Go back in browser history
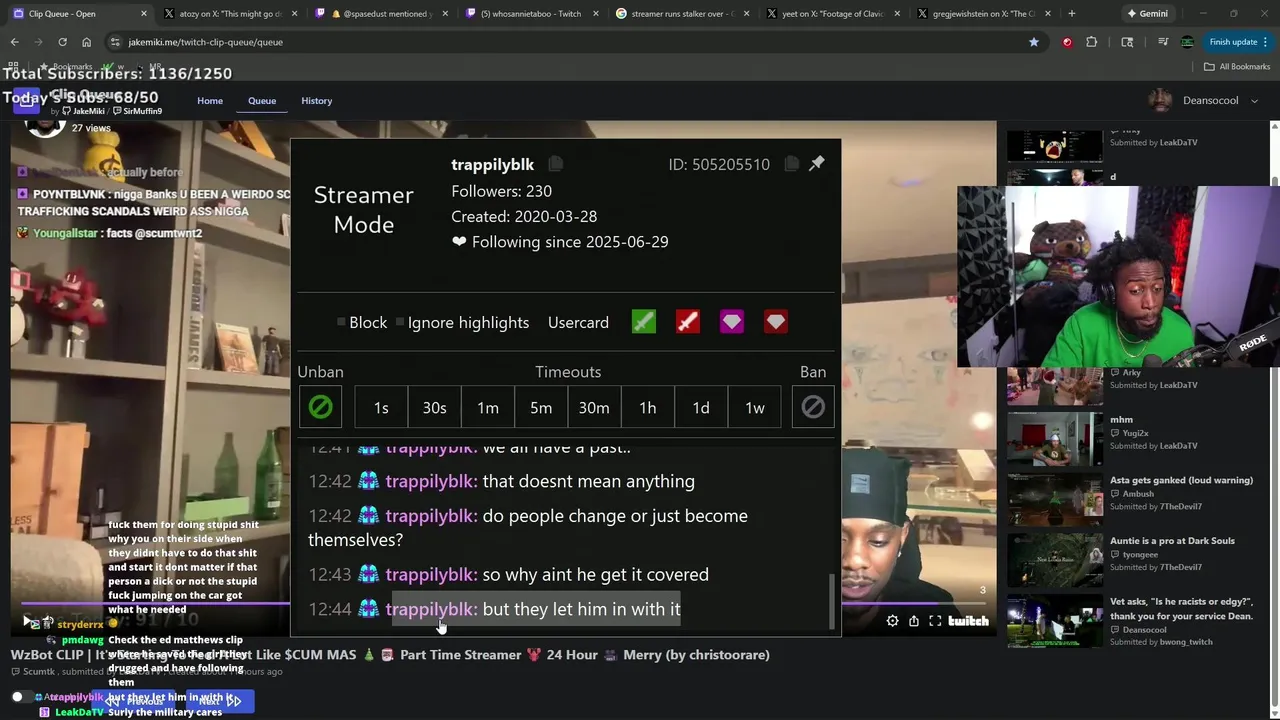1280x720 pixels. click(14, 42)
